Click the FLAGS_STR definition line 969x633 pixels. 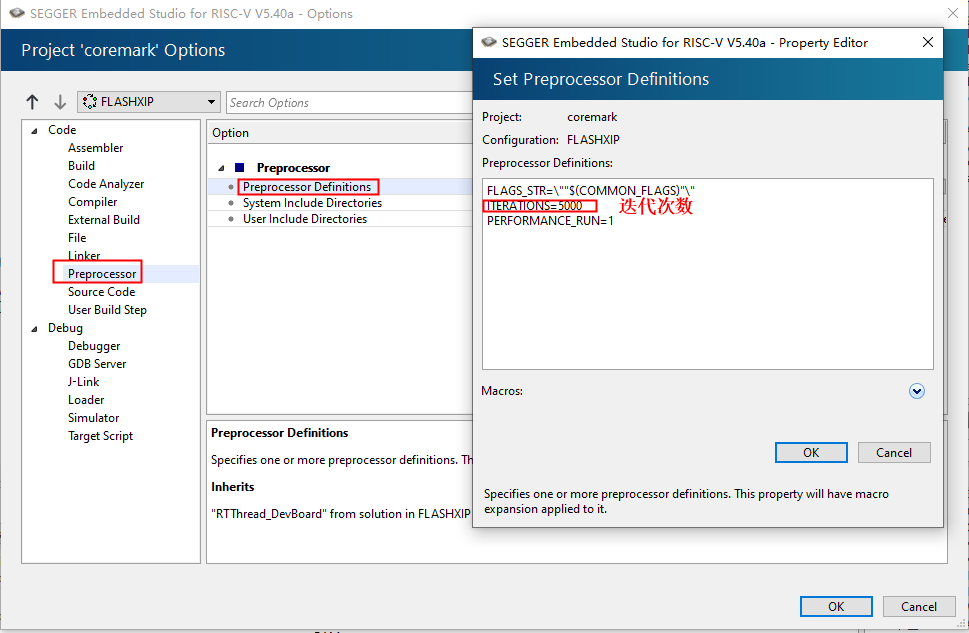(x=591, y=190)
